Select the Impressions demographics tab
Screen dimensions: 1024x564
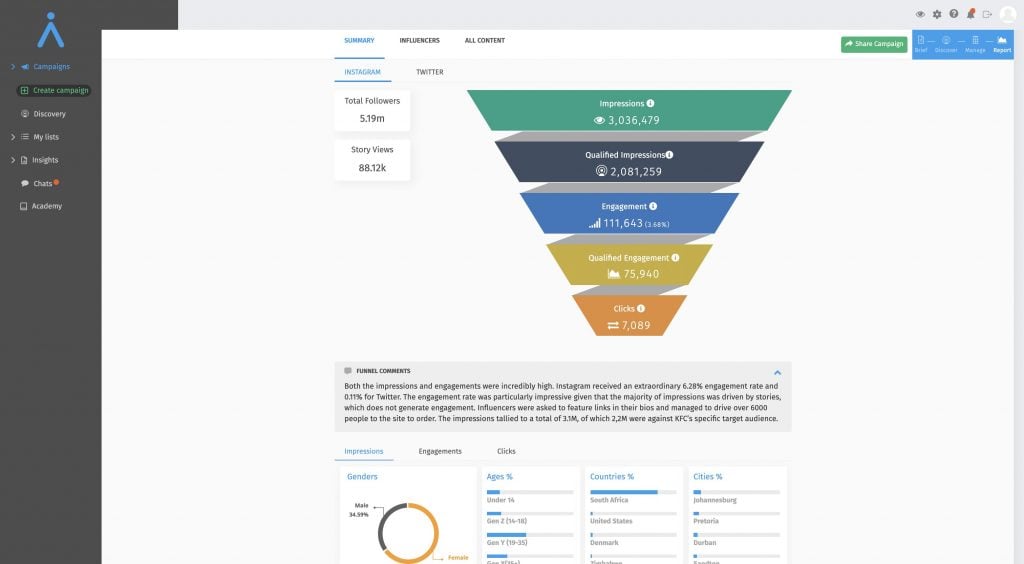364,451
